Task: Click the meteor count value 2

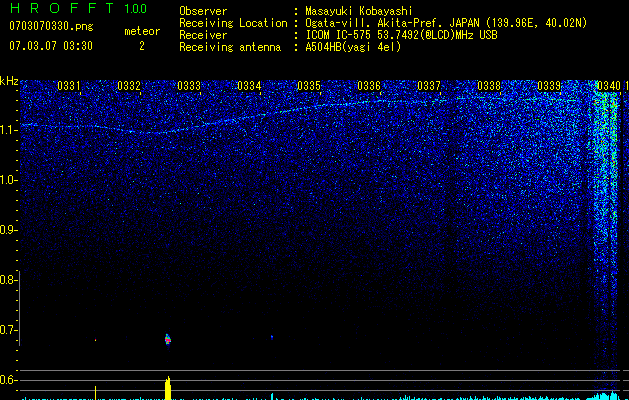Action: coord(142,46)
